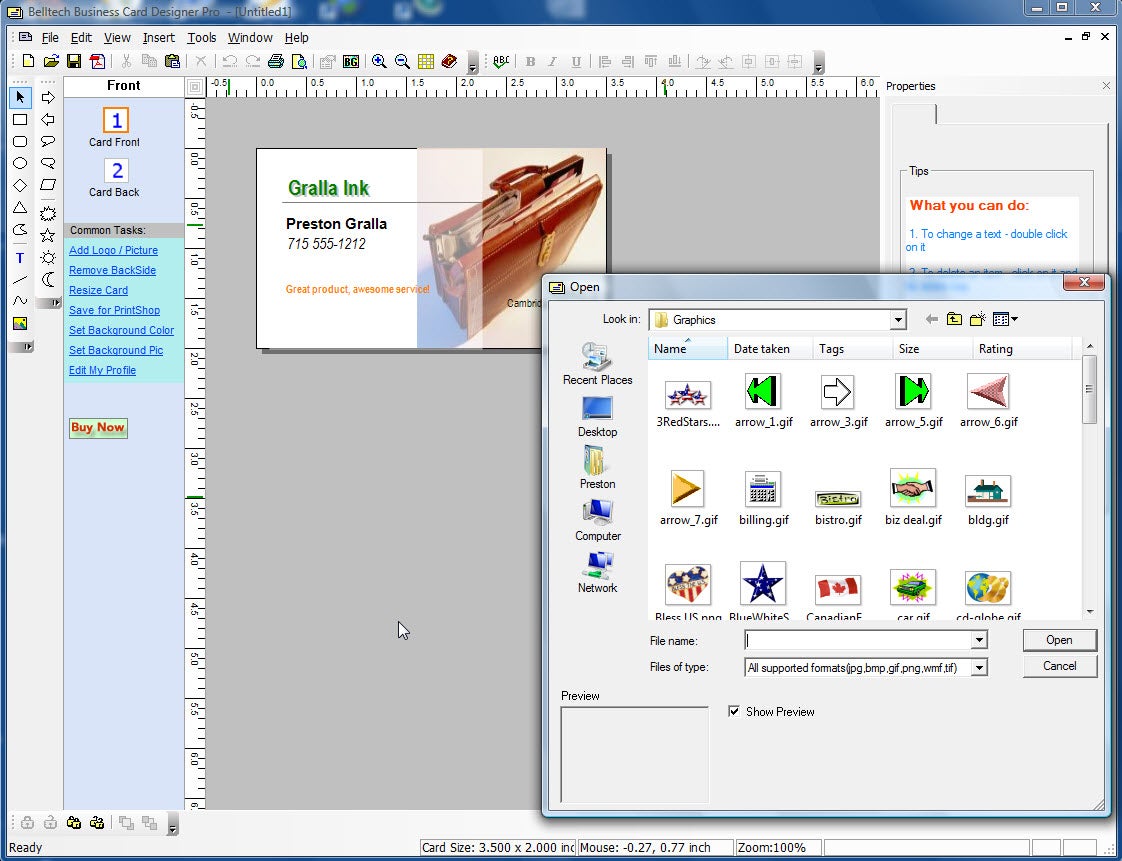
Task: Click the up one level folder icon
Action: pos(954,319)
